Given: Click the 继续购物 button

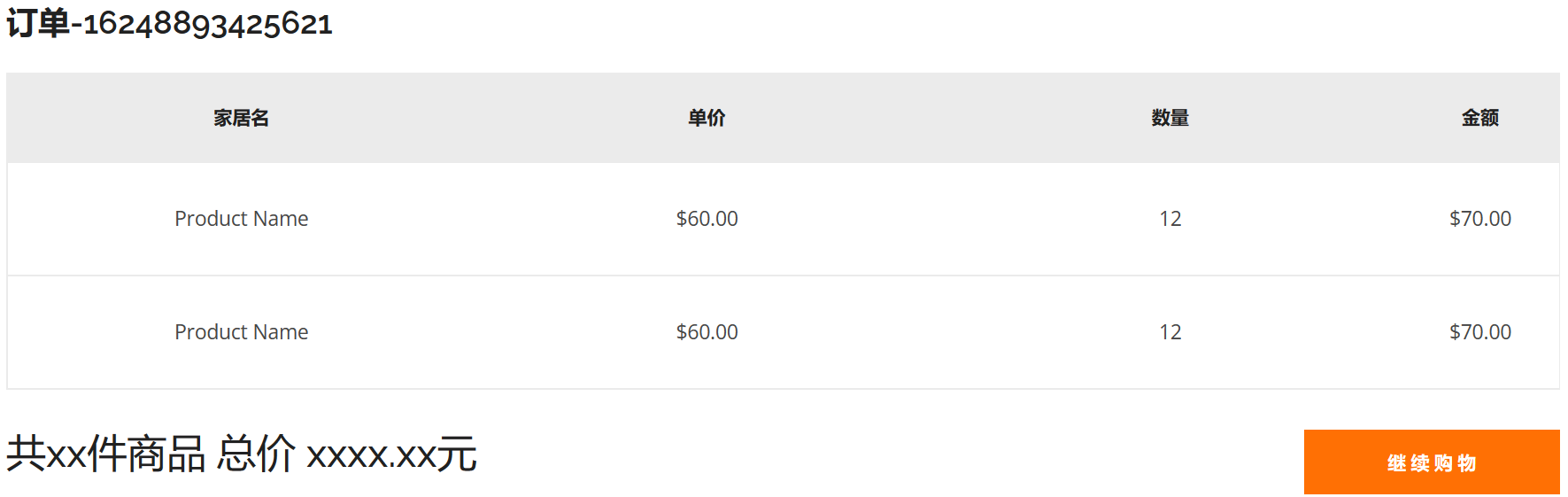Looking at the screenshot, I should pos(1431,462).
